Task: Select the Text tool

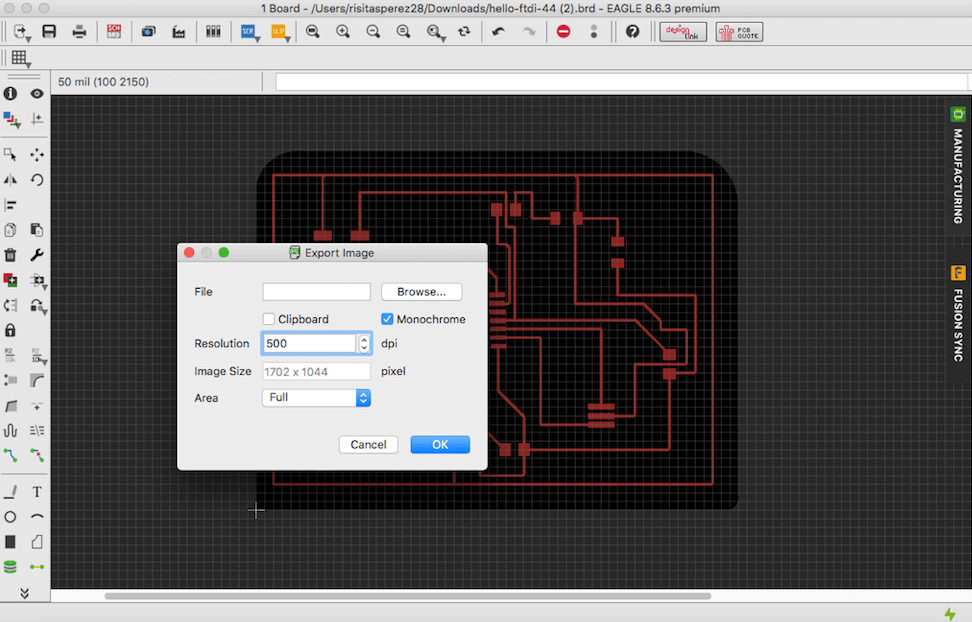Action: click(x=37, y=492)
